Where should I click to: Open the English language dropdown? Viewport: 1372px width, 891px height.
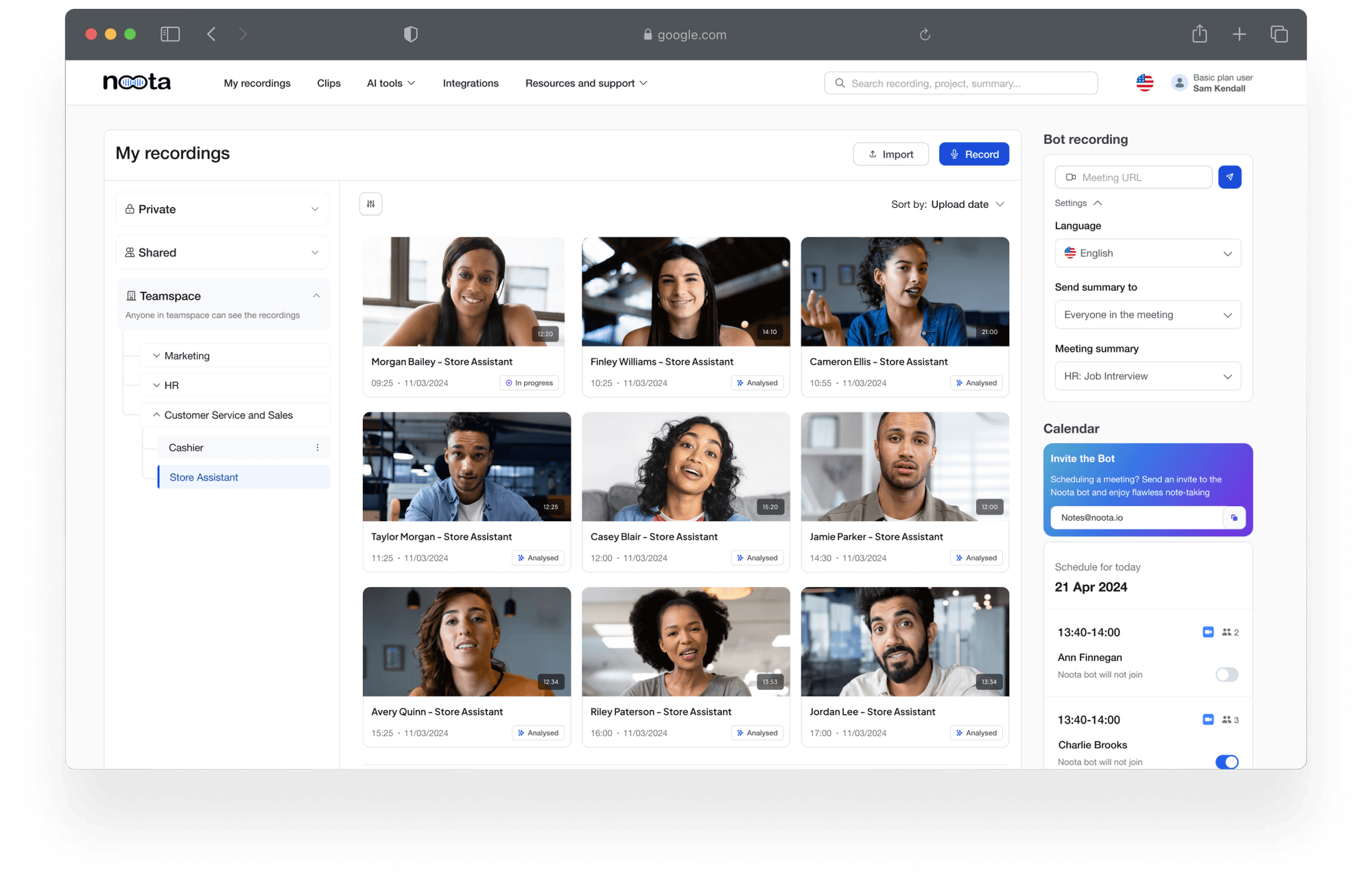(1148, 253)
